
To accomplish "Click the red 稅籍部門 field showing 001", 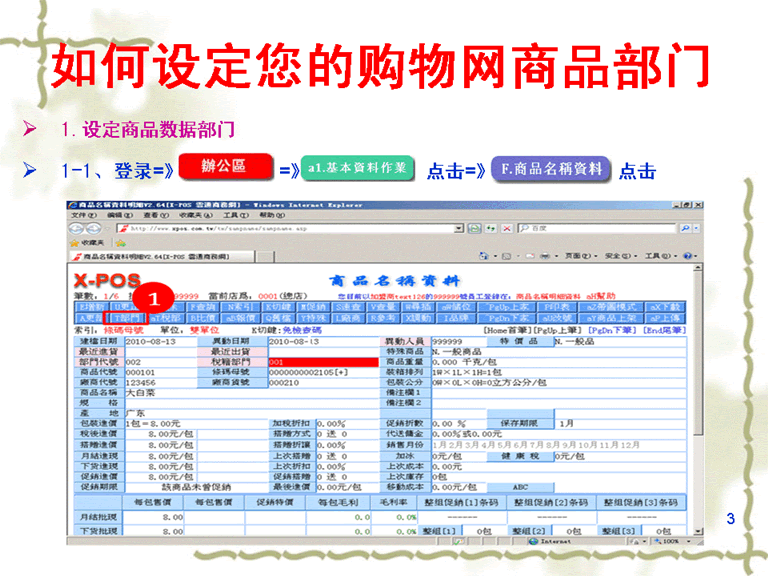I will [323, 362].
